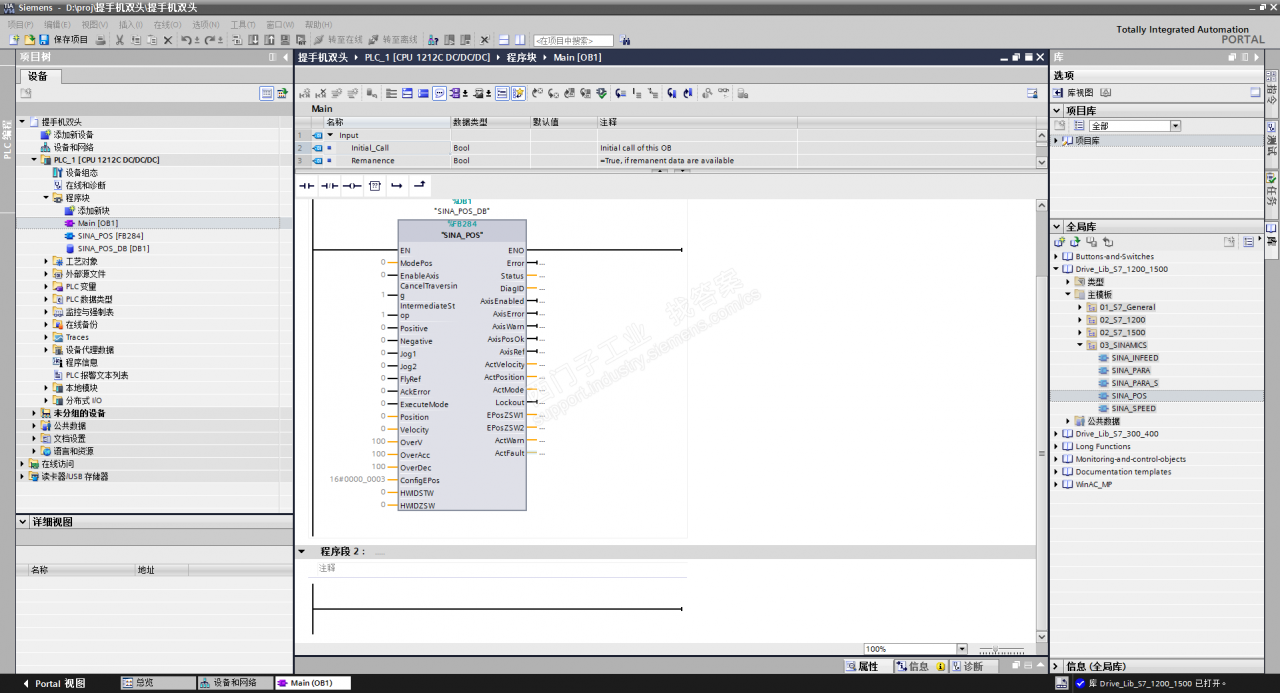
Task: Click the print icon in toolbar
Action: tap(102, 40)
